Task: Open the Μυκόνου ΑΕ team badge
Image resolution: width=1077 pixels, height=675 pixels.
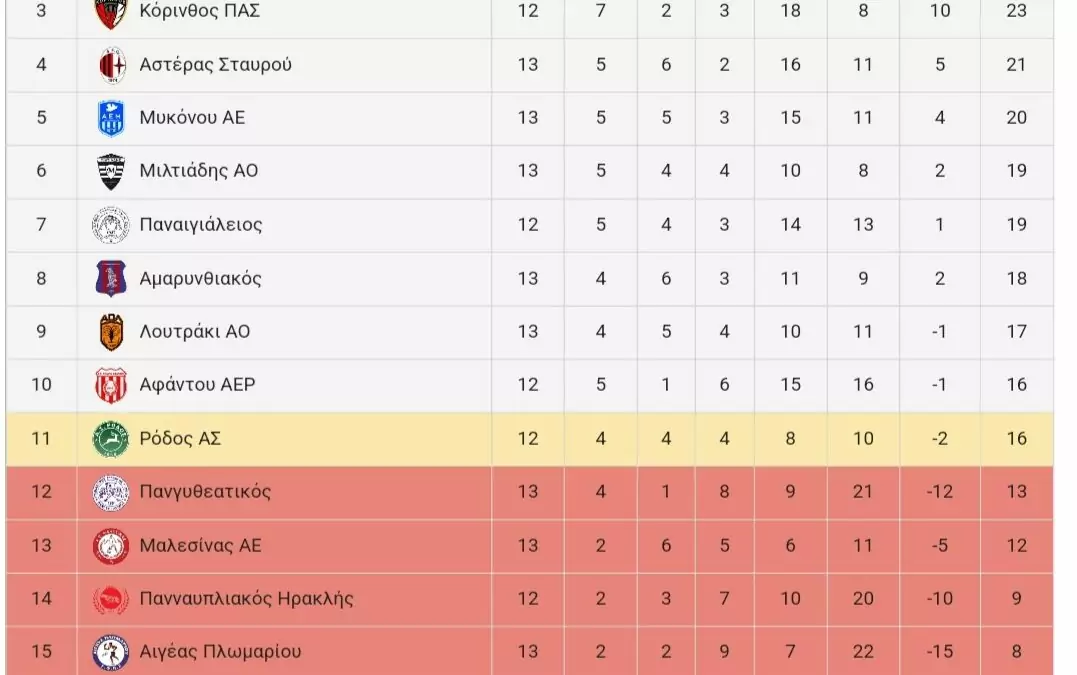Action: (111, 118)
